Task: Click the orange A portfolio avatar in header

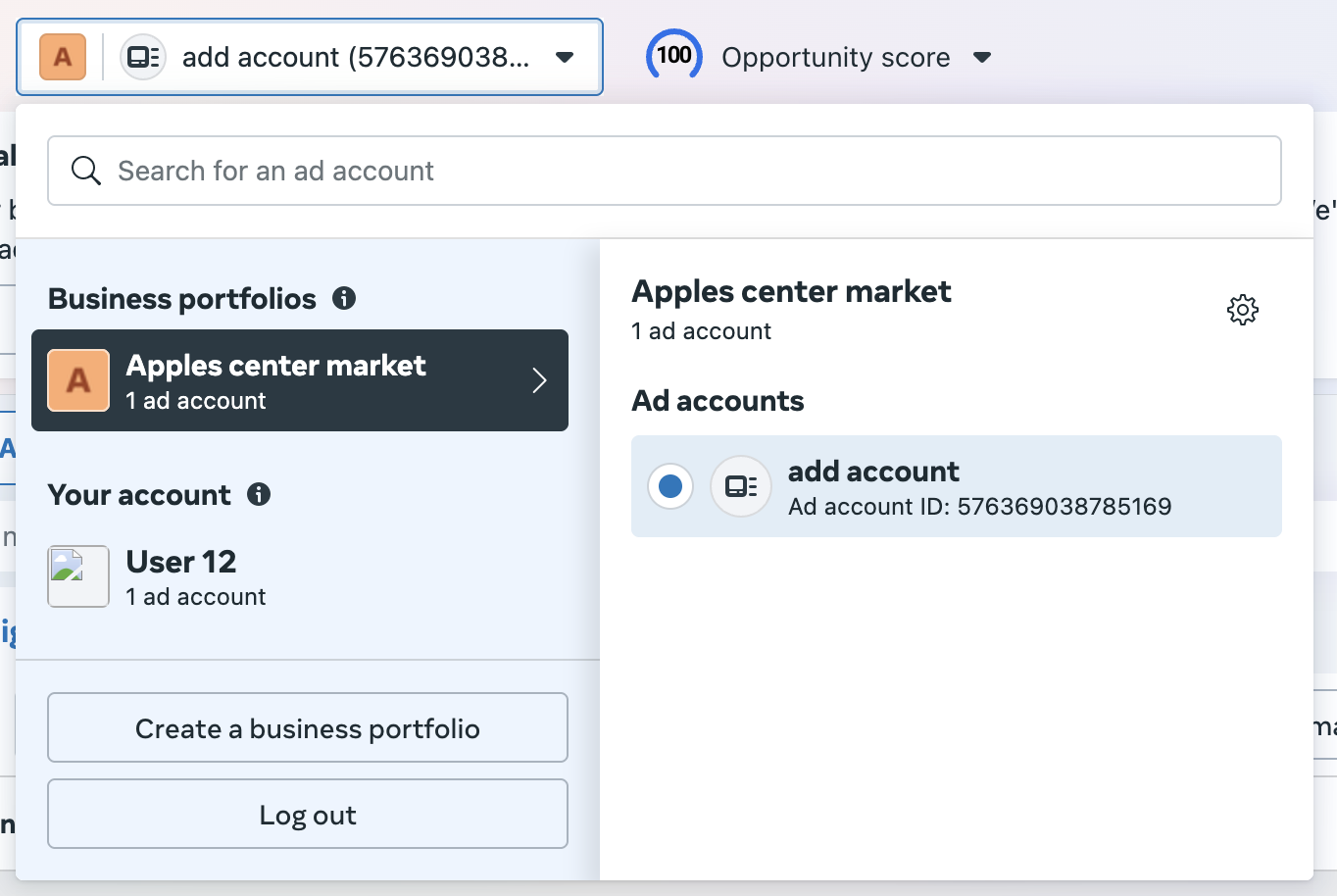Action: (x=63, y=57)
